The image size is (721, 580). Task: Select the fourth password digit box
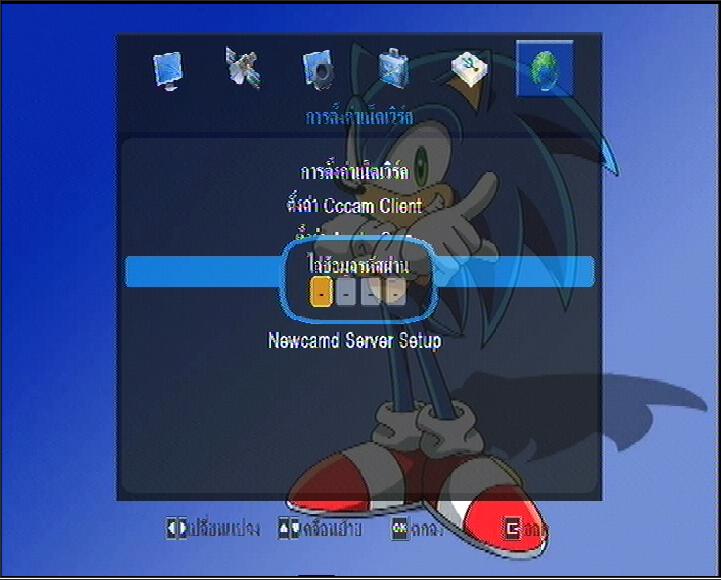click(395, 292)
